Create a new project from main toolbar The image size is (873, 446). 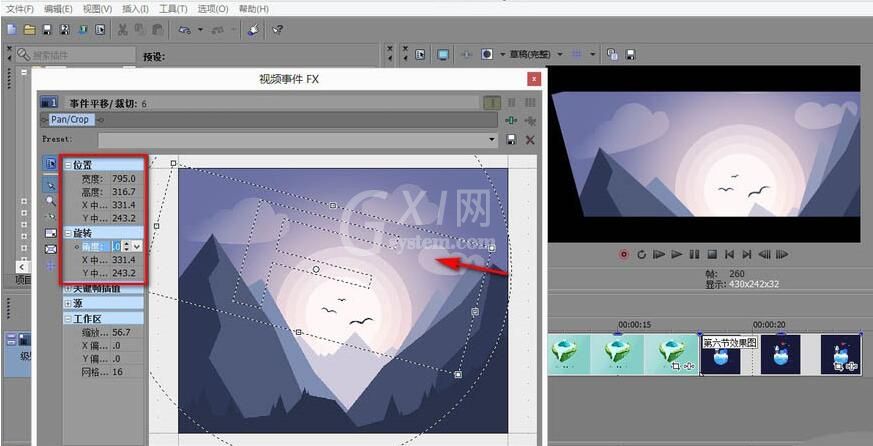(12, 30)
